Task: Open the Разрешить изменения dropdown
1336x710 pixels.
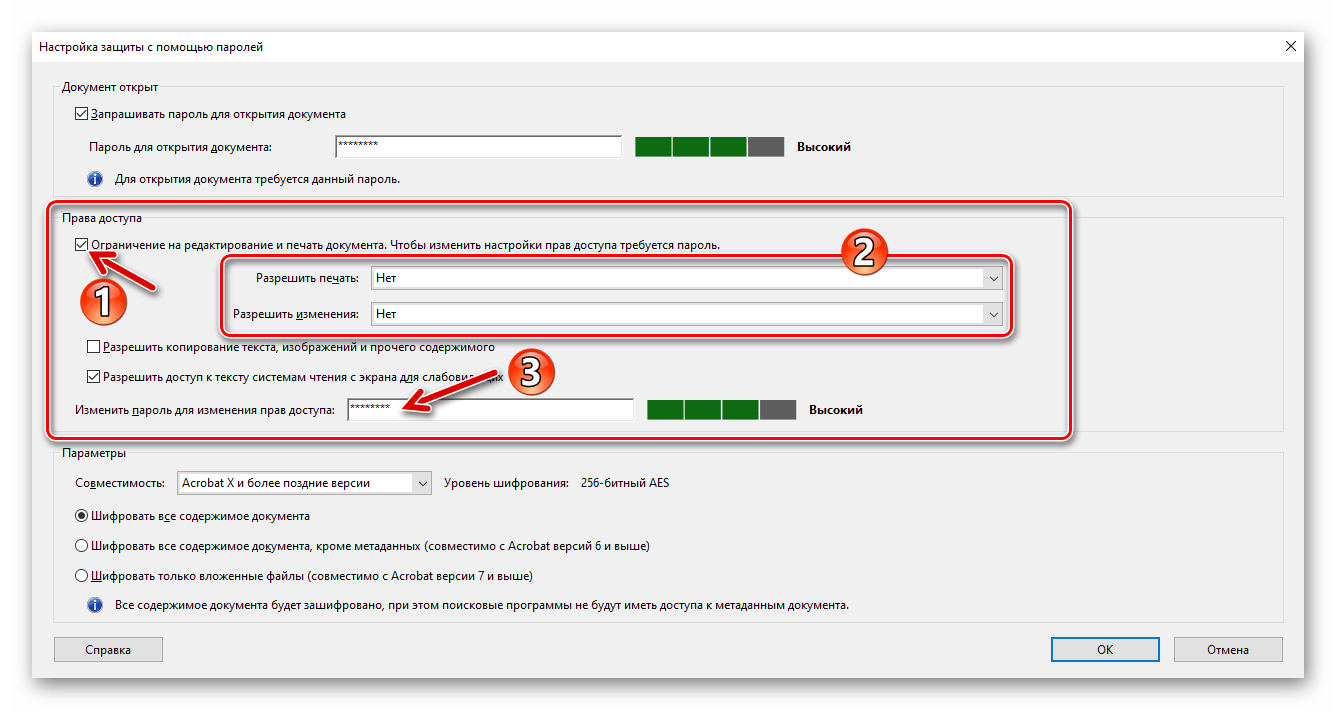Action: tap(686, 314)
